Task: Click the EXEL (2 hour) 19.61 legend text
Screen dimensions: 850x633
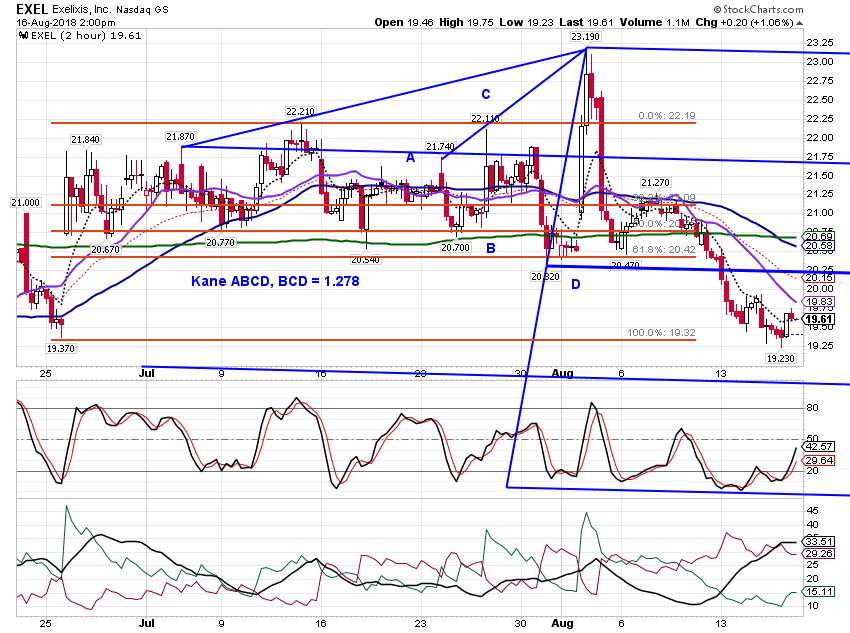Action: tap(86, 36)
